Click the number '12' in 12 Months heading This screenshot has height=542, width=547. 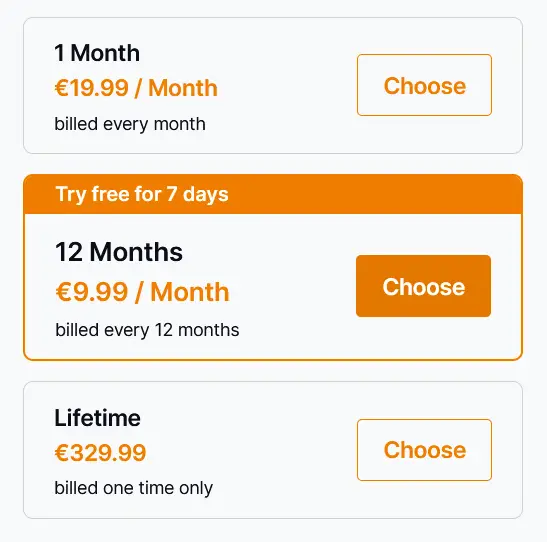pos(69,252)
